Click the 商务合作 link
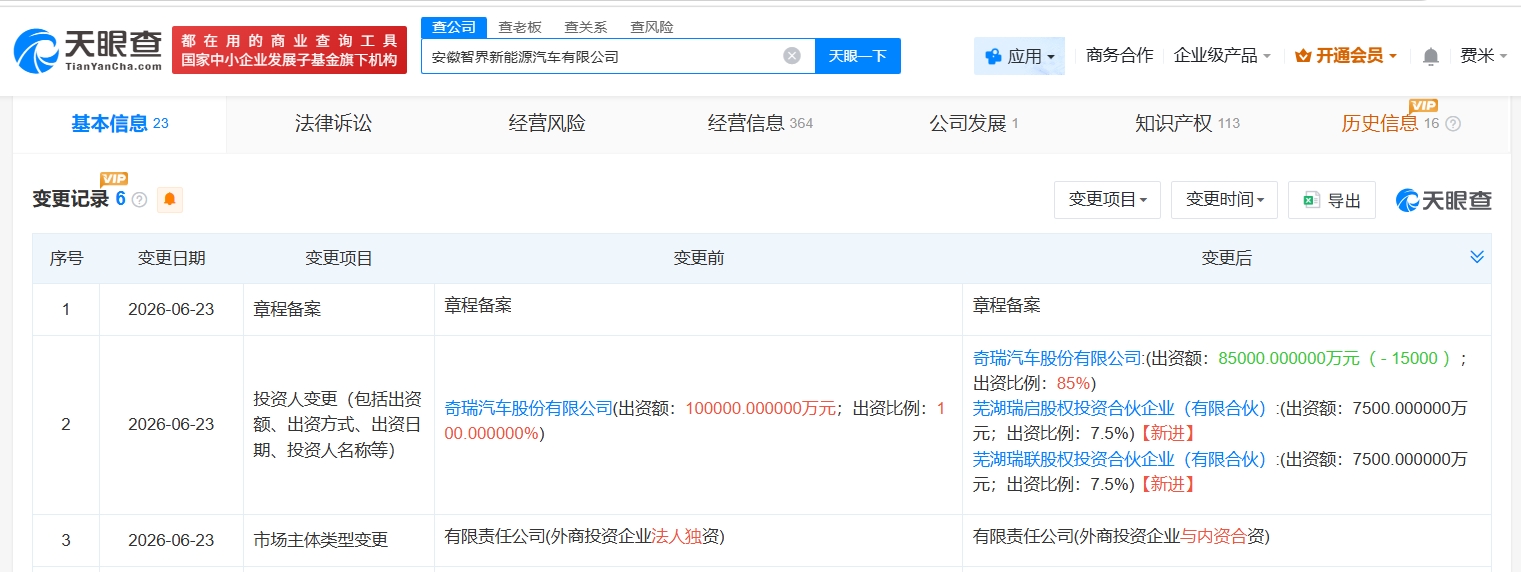The image size is (1521, 572). [x=1119, y=56]
